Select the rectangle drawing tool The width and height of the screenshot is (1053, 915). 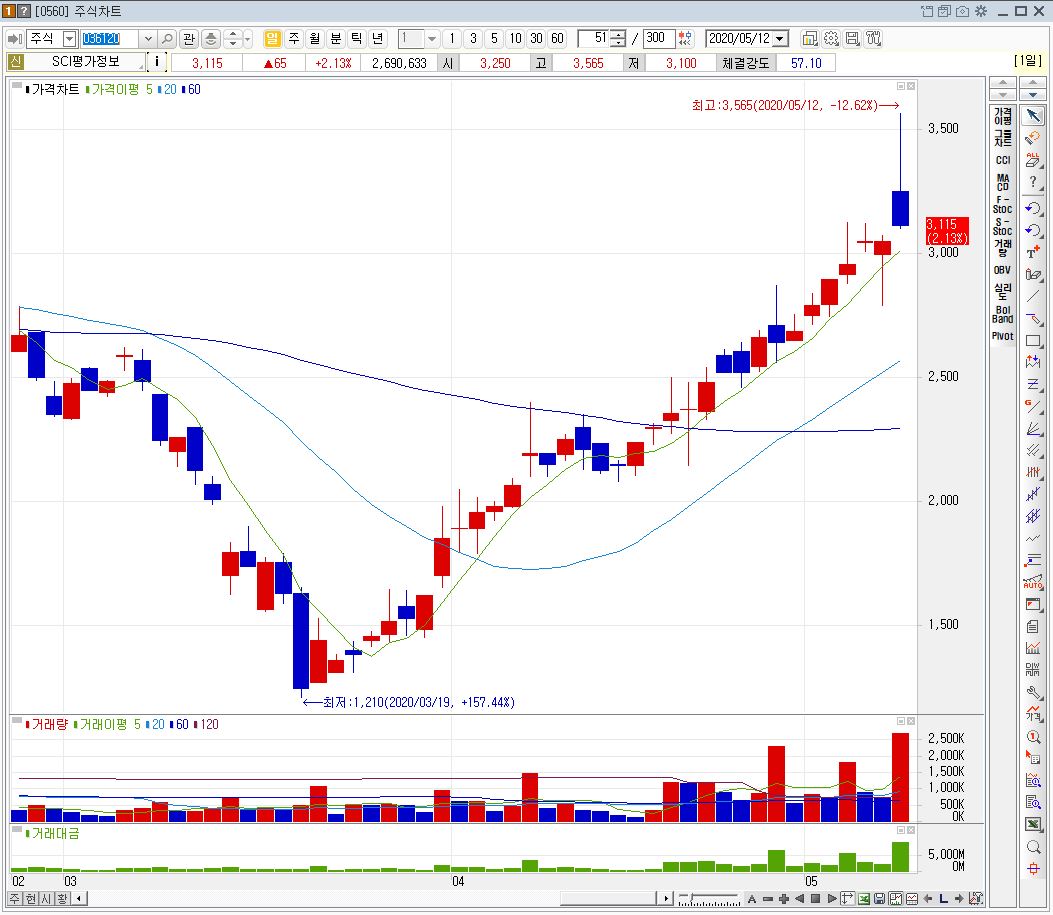tap(1034, 340)
